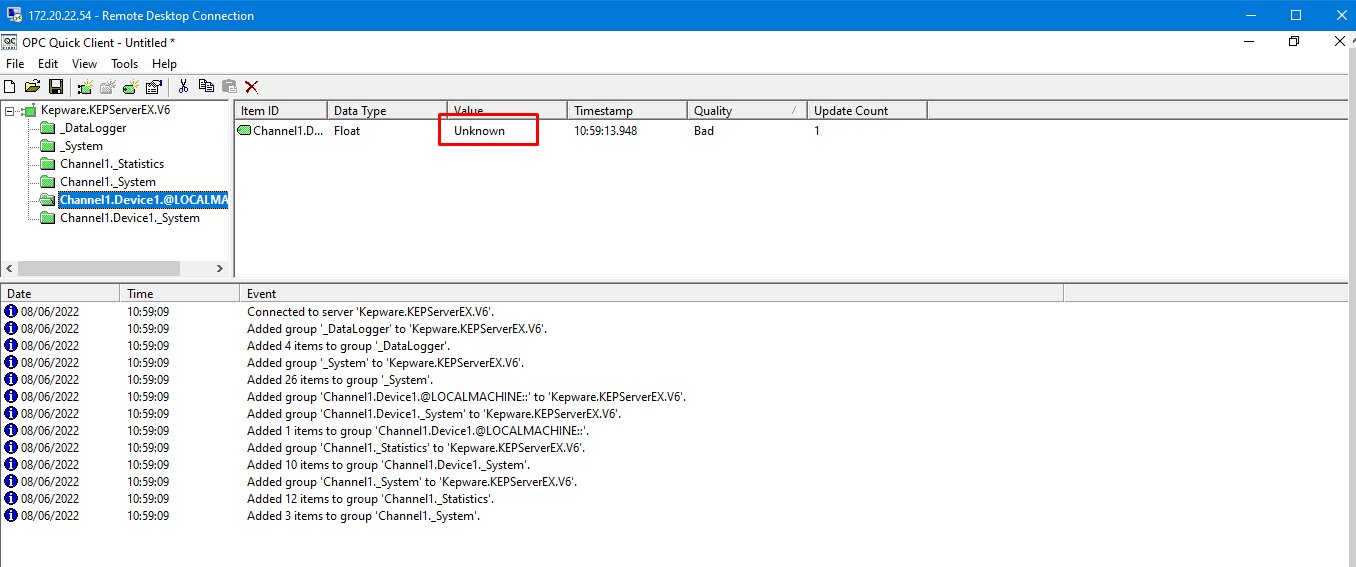This screenshot has height=567, width=1356.
Task: Click the greyed-out New Group icon
Action: point(108,87)
